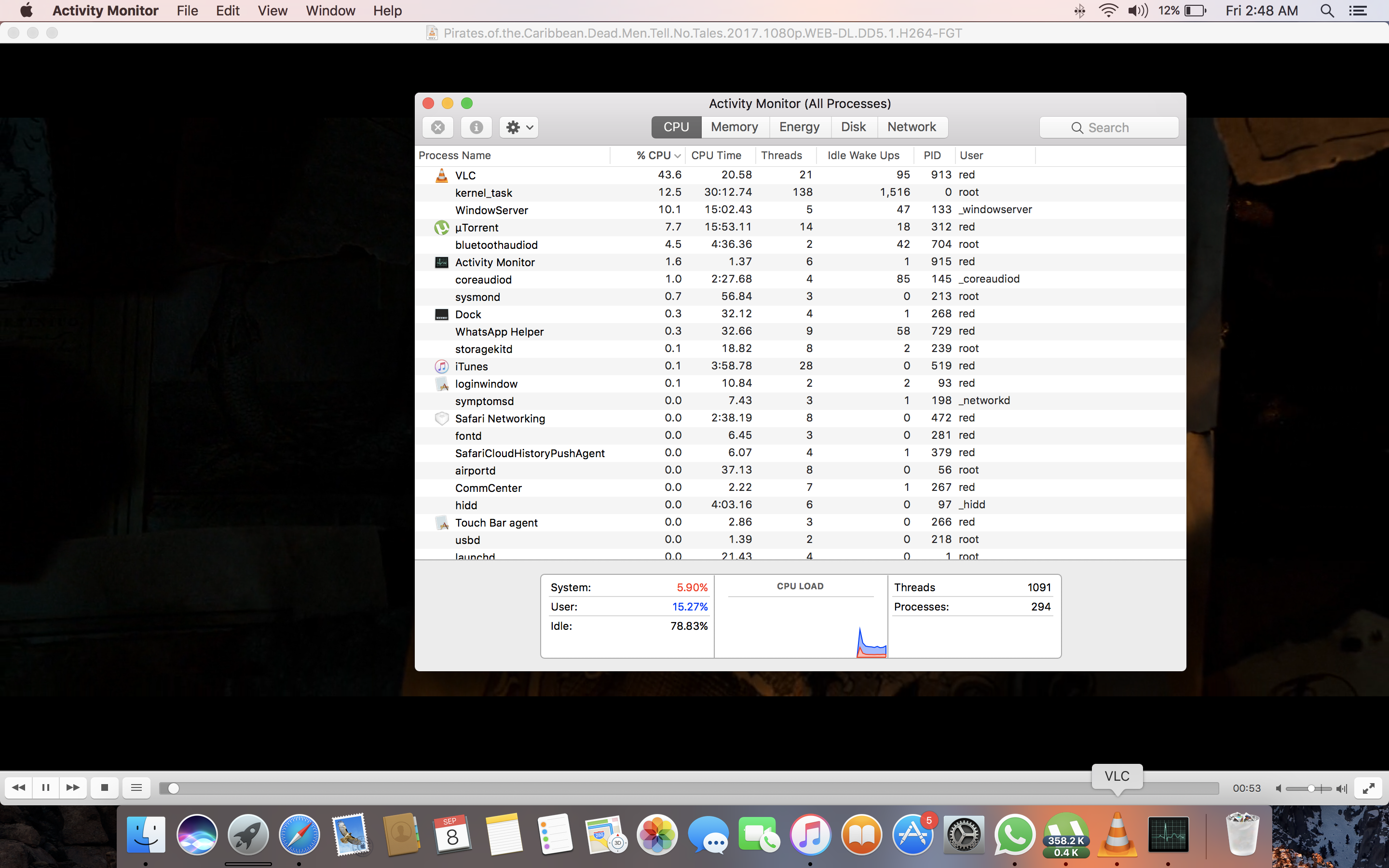Fast forward the VLC video
Viewport: 1389px width, 868px height.
[x=73, y=787]
